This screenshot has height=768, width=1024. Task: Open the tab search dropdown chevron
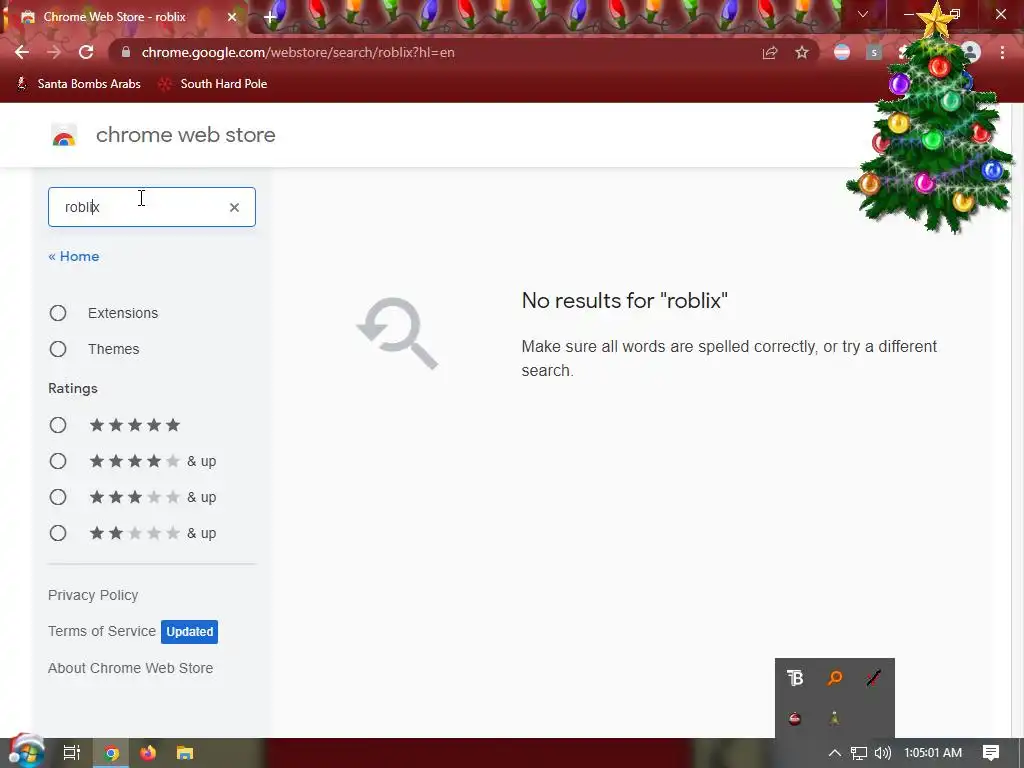pos(863,14)
